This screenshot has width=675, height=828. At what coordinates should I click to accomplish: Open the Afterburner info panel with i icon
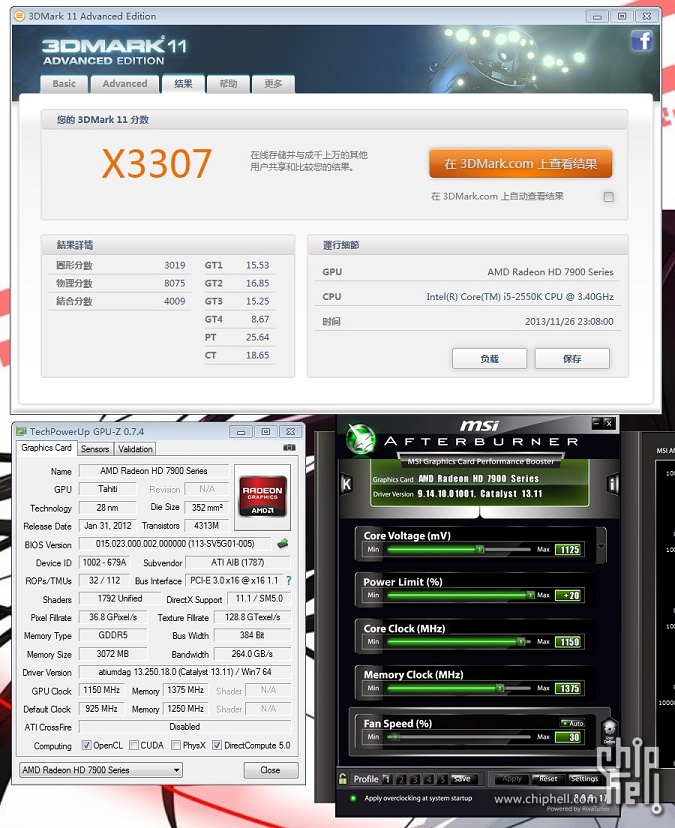(x=613, y=484)
